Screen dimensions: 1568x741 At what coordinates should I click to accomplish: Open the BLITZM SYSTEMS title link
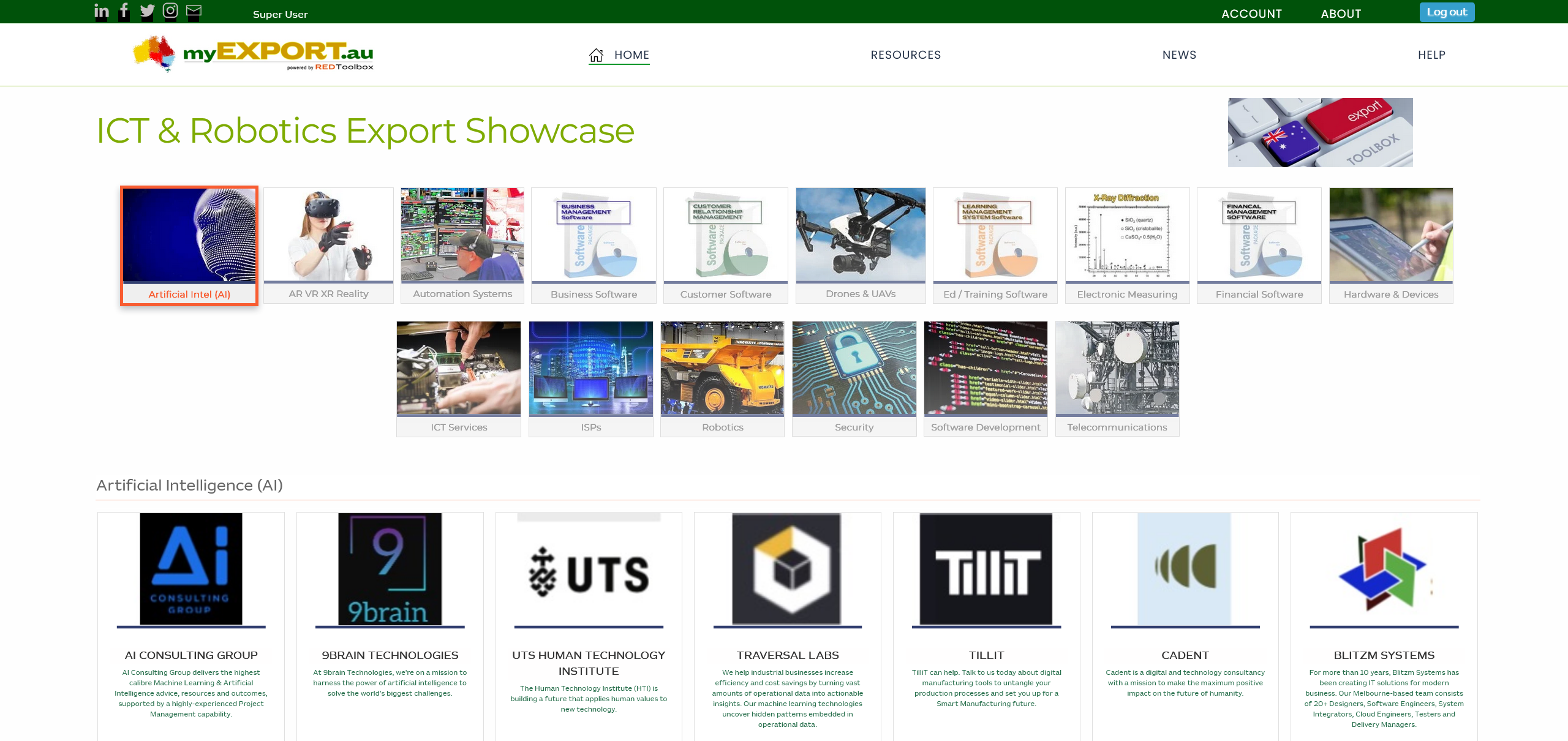(x=1384, y=655)
